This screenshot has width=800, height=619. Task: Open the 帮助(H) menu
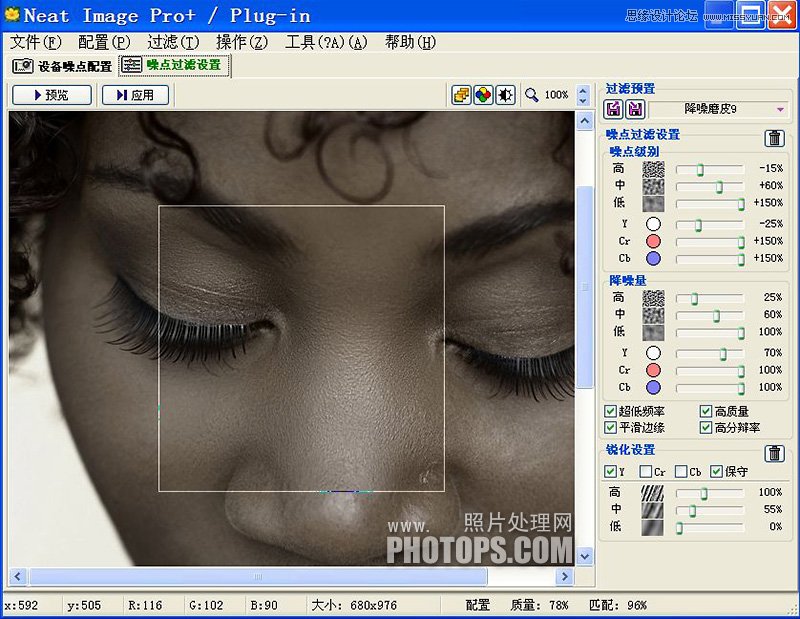(411, 42)
